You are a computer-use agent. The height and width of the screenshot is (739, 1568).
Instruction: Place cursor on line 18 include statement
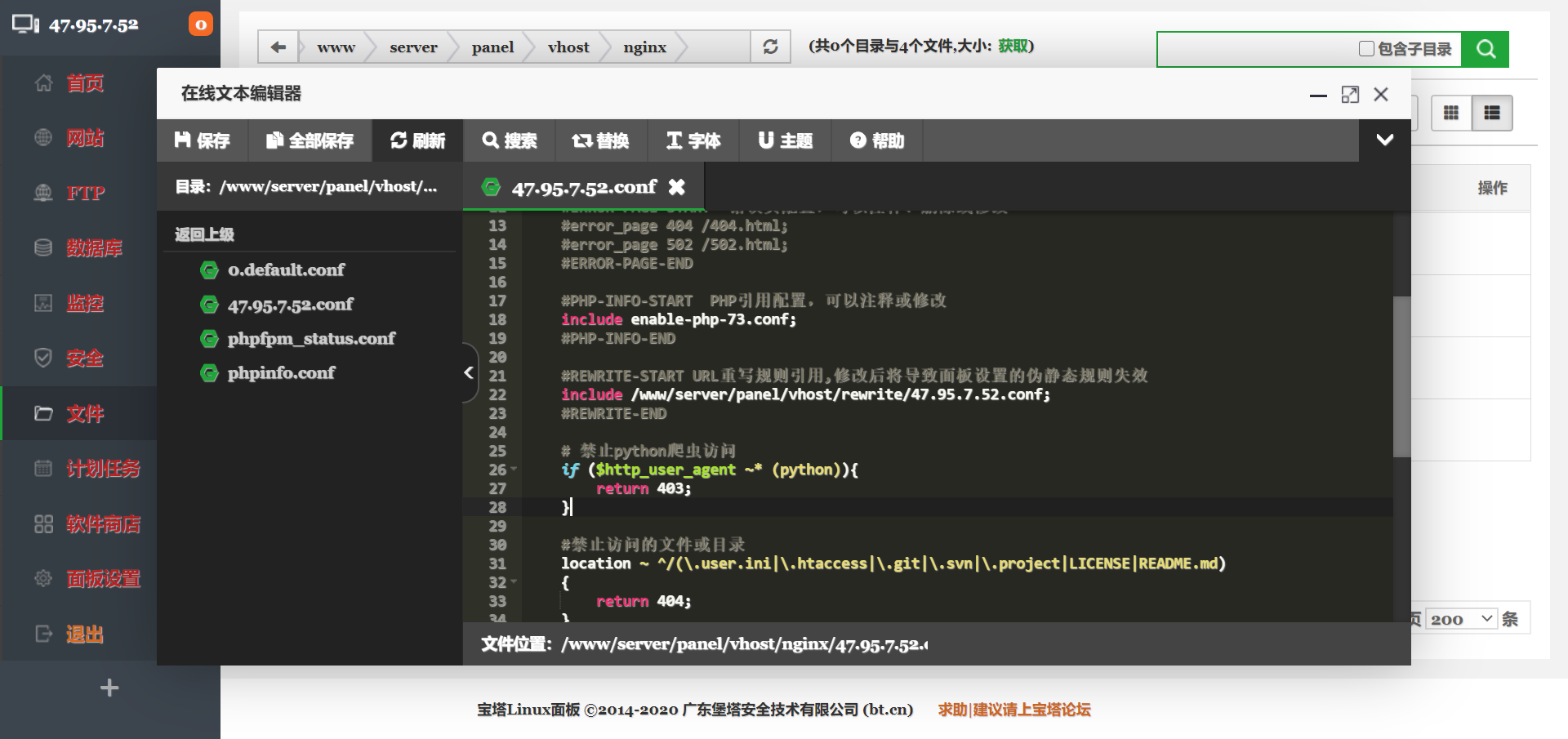pyautogui.click(x=678, y=319)
